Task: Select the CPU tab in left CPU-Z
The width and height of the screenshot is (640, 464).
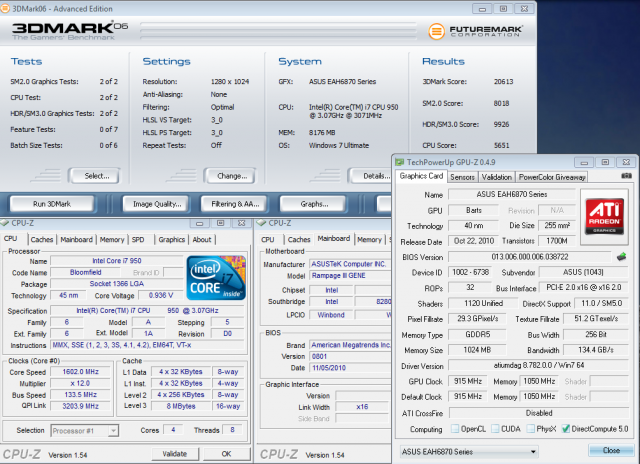Action: point(11,239)
